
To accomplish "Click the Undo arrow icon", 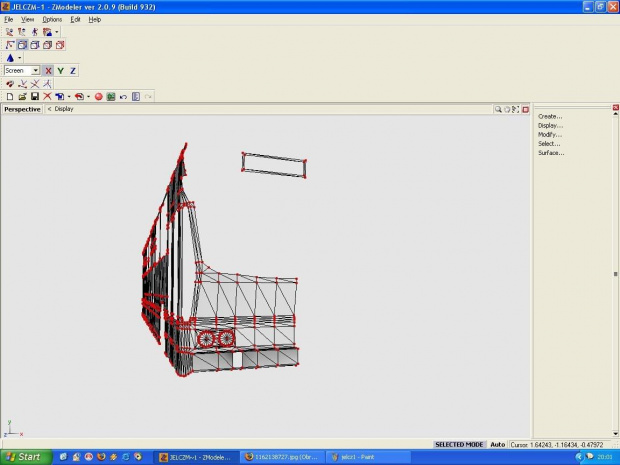I will [123, 97].
